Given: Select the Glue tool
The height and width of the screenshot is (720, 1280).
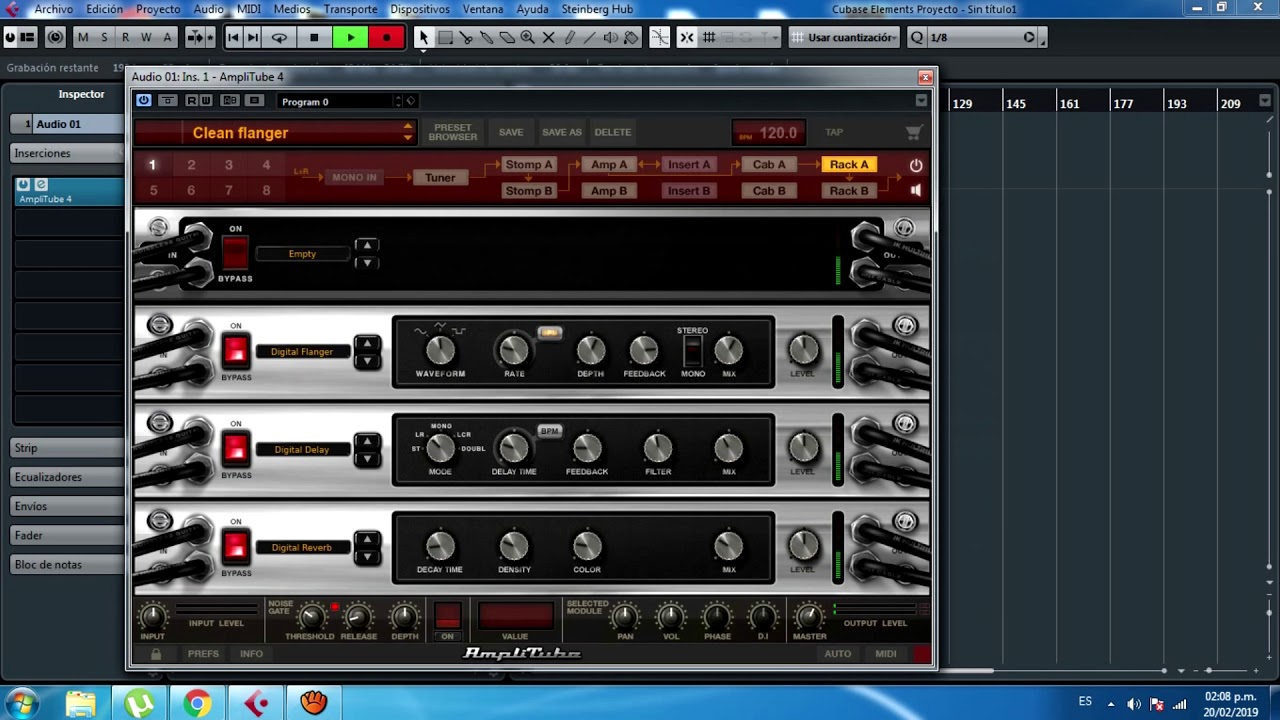Looking at the screenshot, I should pyautogui.click(x=486, y=37).
